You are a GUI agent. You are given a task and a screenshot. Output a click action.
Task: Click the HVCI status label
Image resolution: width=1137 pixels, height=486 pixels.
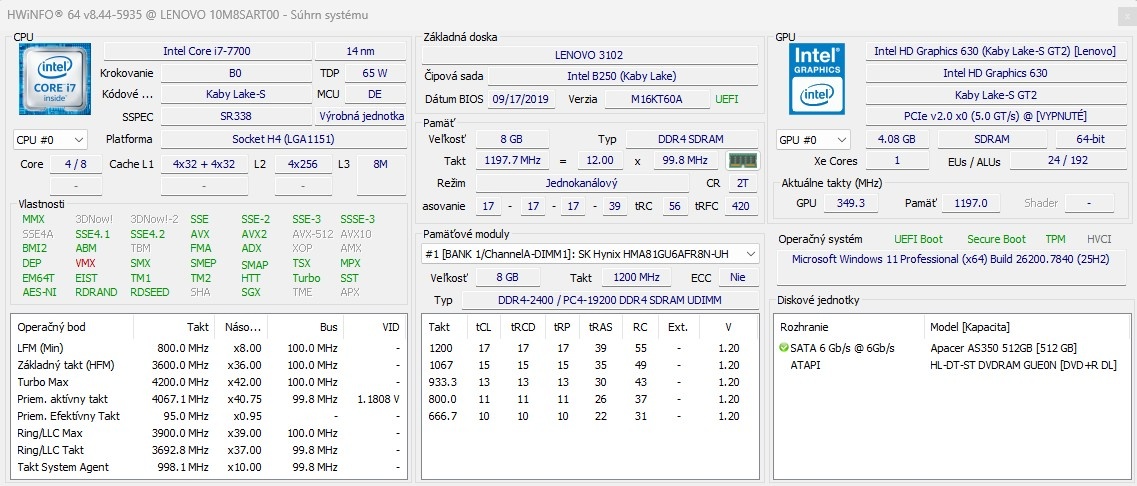click(1099, 239)
